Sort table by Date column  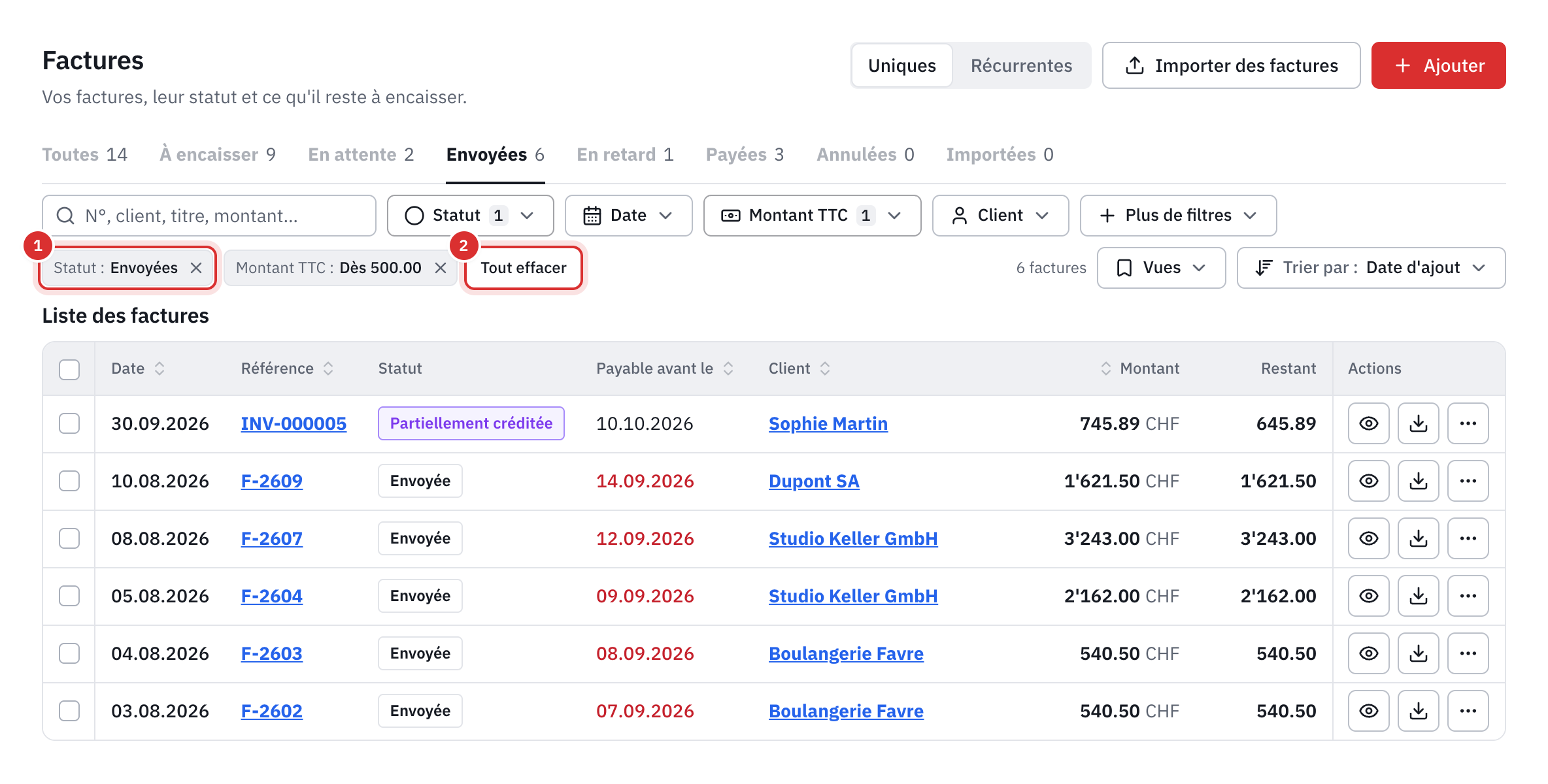coord(138,368)
